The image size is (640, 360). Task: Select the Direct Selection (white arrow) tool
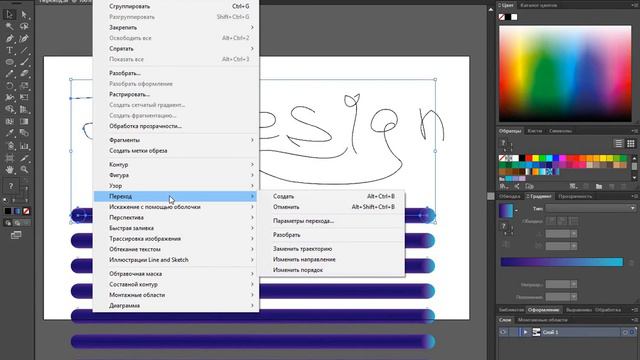pyautogui.click(x=24, y=15)
